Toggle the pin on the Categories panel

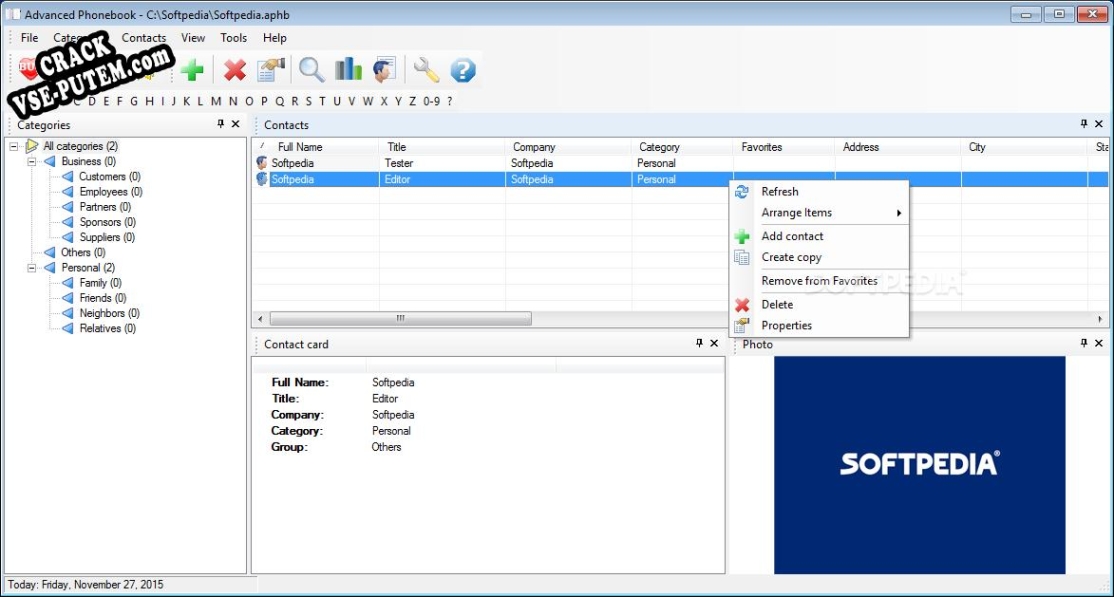coord(220,124)
